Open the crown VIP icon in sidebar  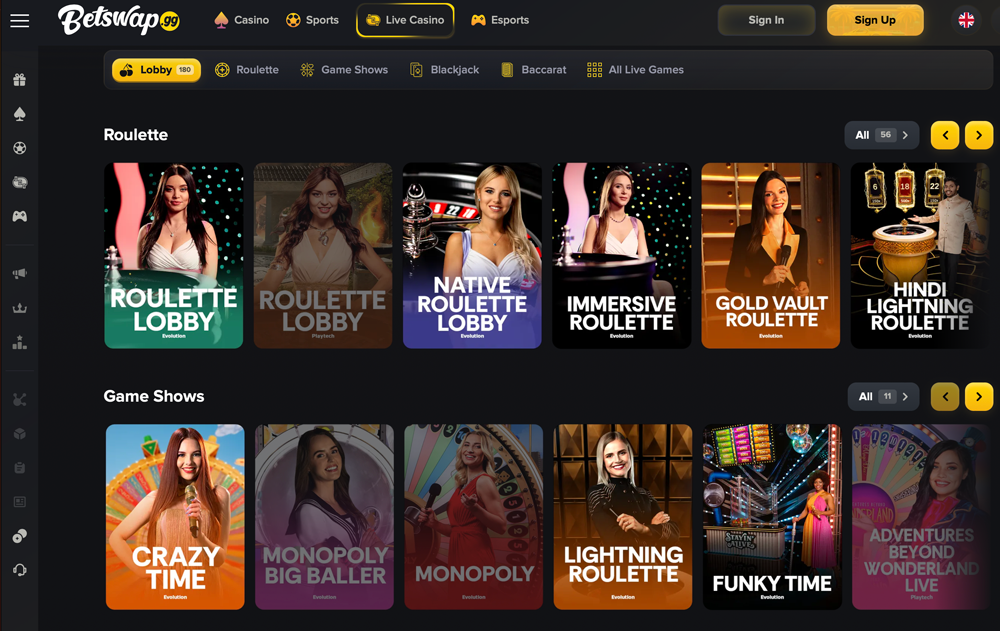(19, 307)
